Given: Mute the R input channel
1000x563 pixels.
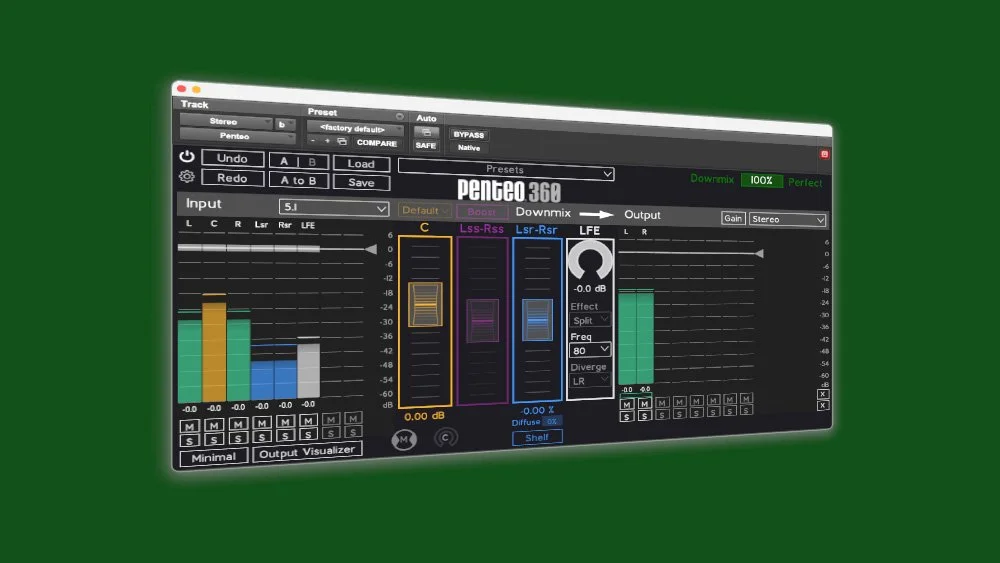Looking at the screenshot, I should pos(238,424).
